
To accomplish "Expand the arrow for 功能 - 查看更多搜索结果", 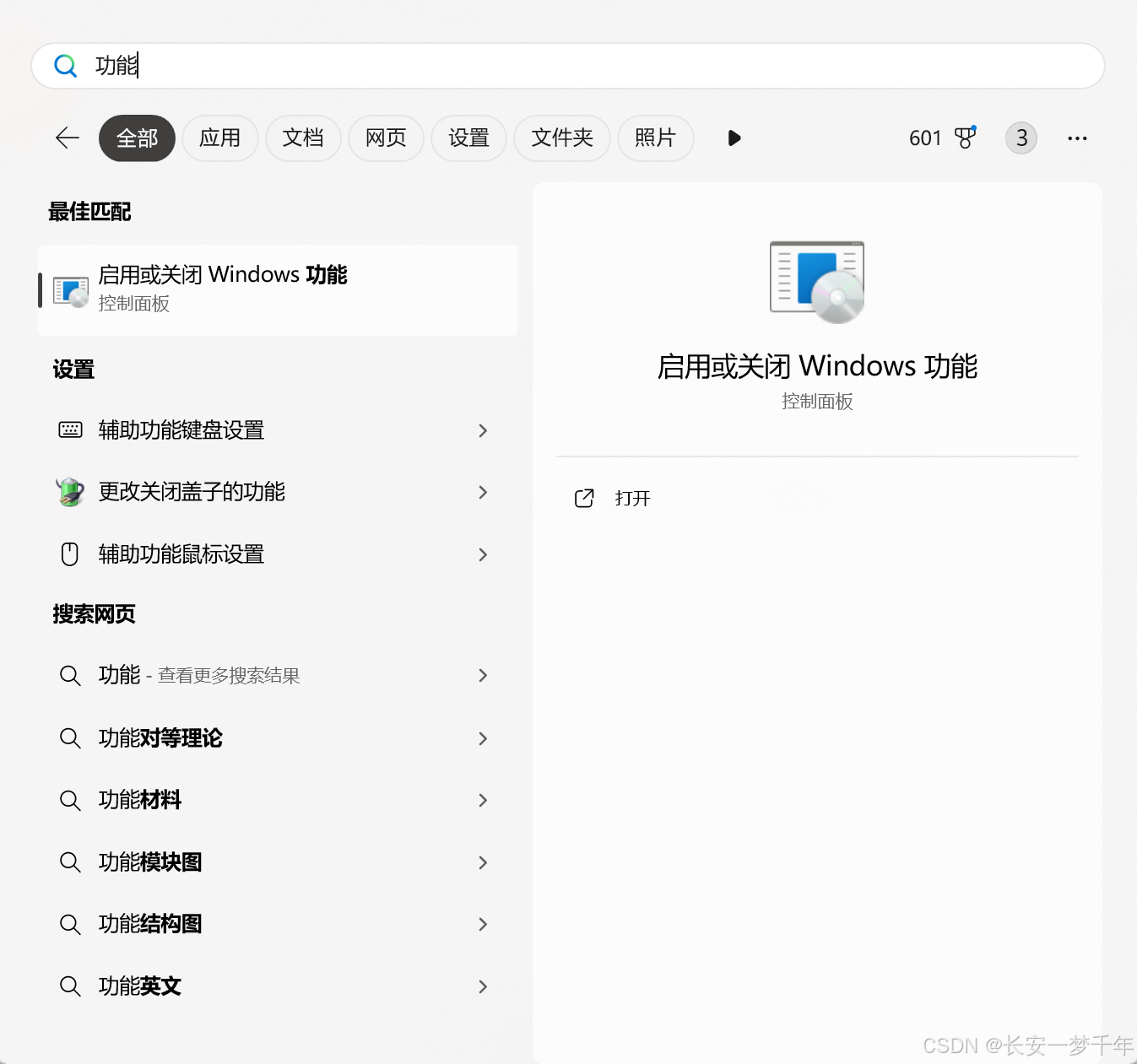I will [x=483, y=675].
